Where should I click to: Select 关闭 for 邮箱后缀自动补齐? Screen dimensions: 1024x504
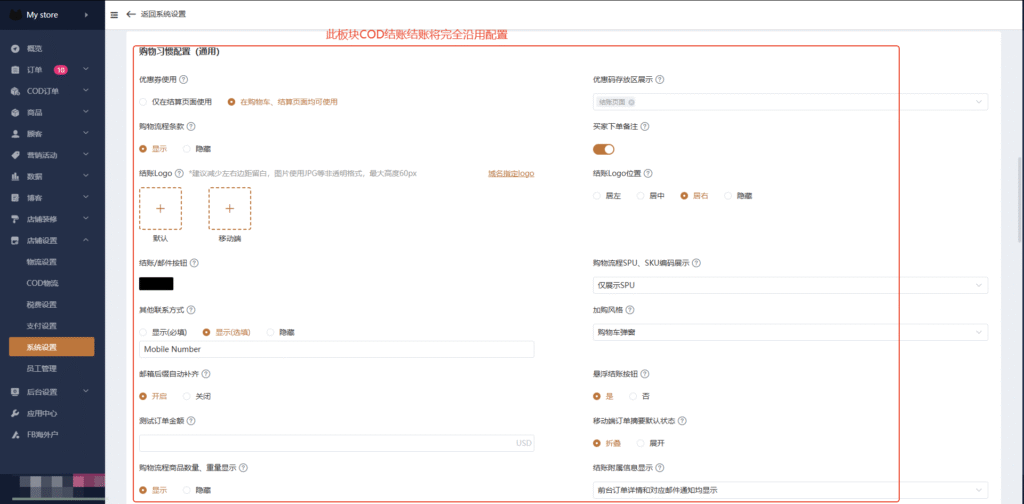pos(187,396)
